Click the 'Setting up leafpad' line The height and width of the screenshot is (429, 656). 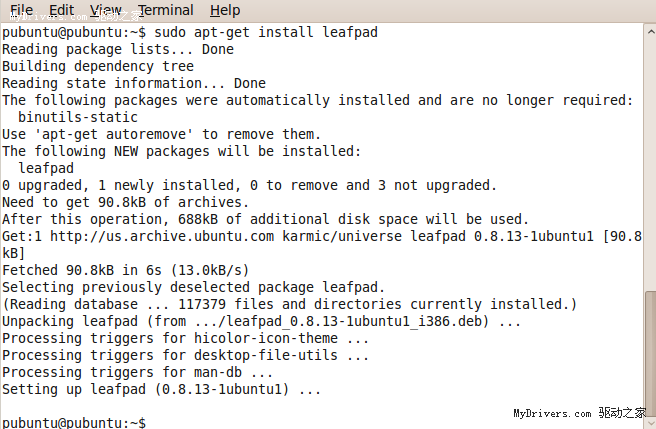click(160, 389)
